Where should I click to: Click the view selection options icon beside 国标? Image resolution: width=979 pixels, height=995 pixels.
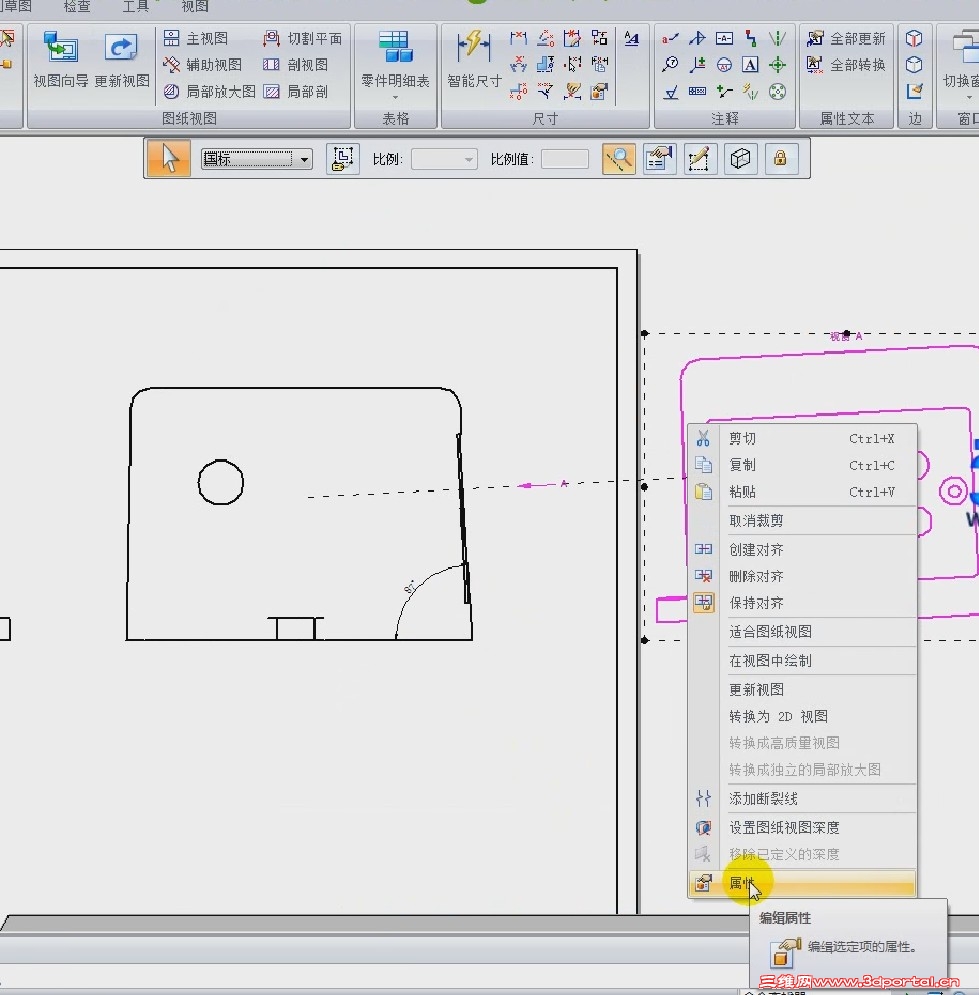tap(343, 159)
